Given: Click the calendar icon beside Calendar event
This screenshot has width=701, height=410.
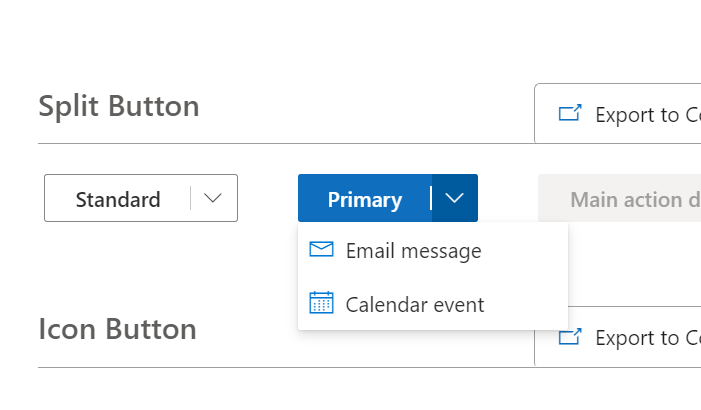Looking at the screenshot, I should [x=321, y=303].
